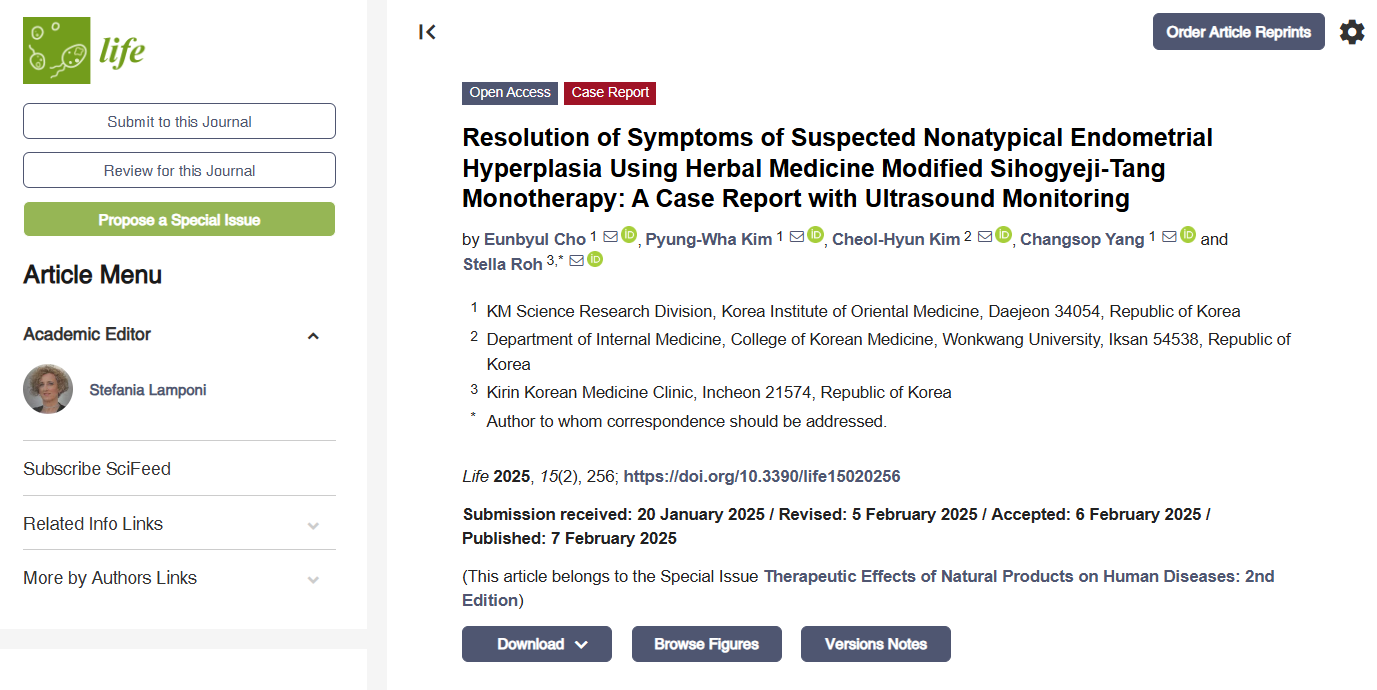The width and height of the screenshot is (1377, 690).
Task: Click the Life journal logo
Action: [x=84, y=50]
